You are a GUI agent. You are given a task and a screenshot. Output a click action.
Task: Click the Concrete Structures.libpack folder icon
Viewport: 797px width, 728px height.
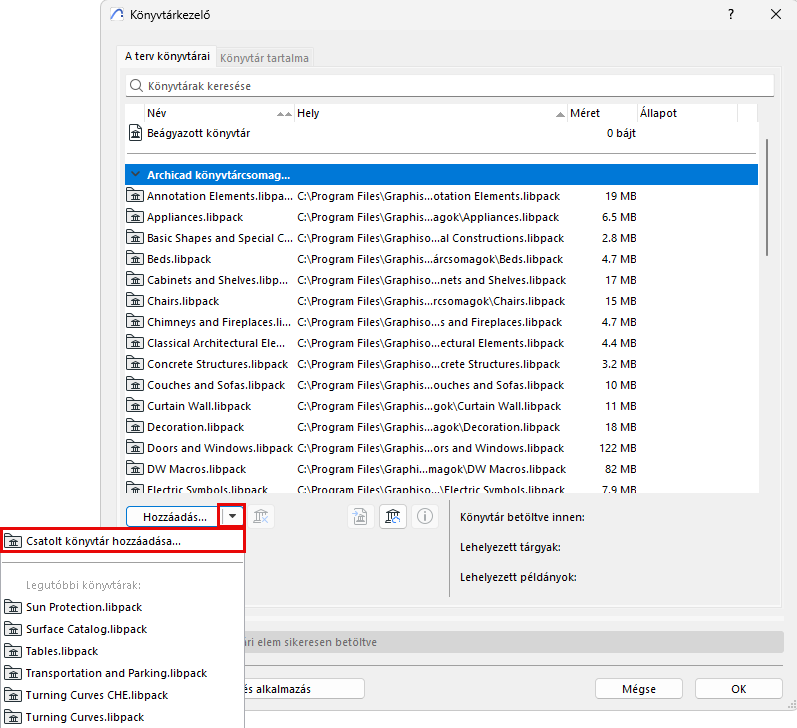tap(135, 363)
